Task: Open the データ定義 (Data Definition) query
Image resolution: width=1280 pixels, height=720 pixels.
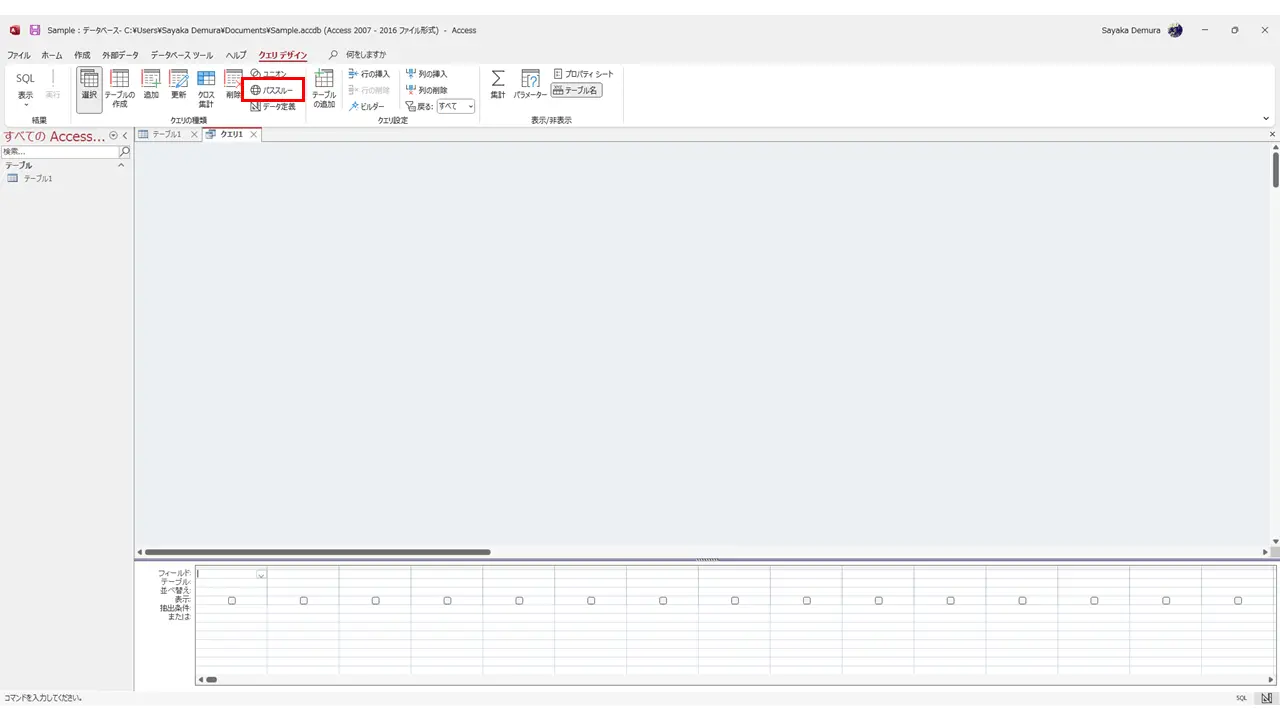Action: [x=273, y=106]
